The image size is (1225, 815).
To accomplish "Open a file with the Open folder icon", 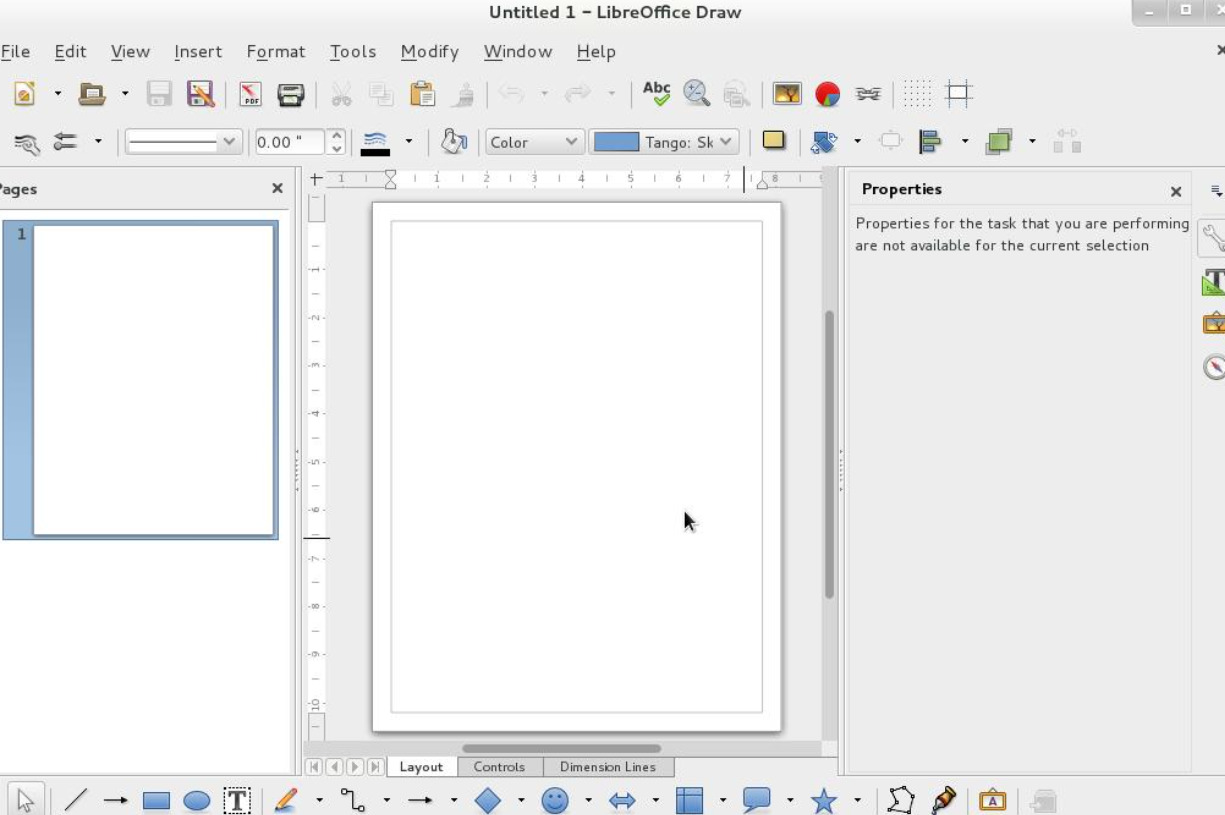I will 92,94.
